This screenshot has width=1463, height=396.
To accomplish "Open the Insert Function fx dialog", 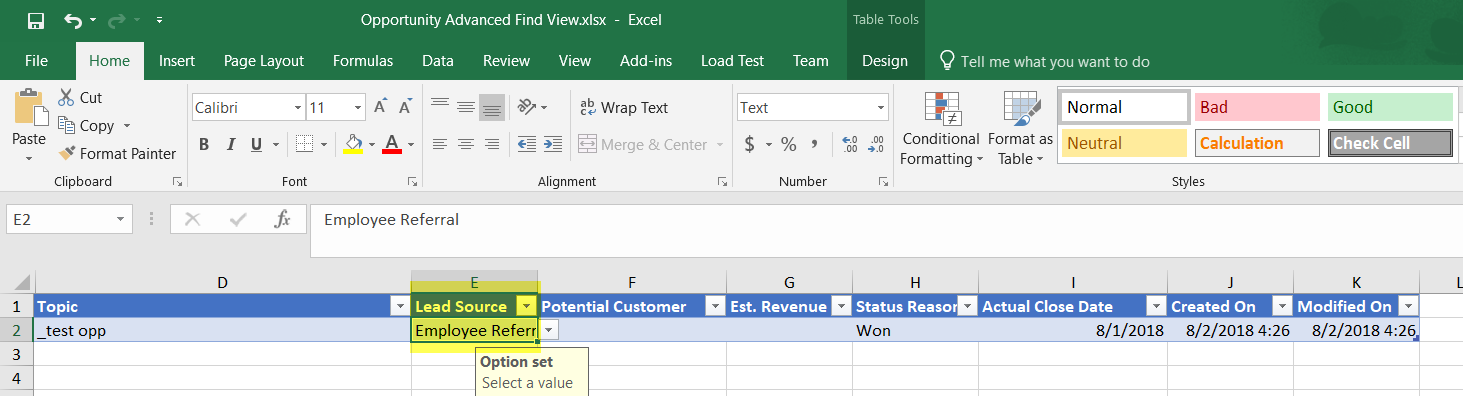I will [282, 219].
